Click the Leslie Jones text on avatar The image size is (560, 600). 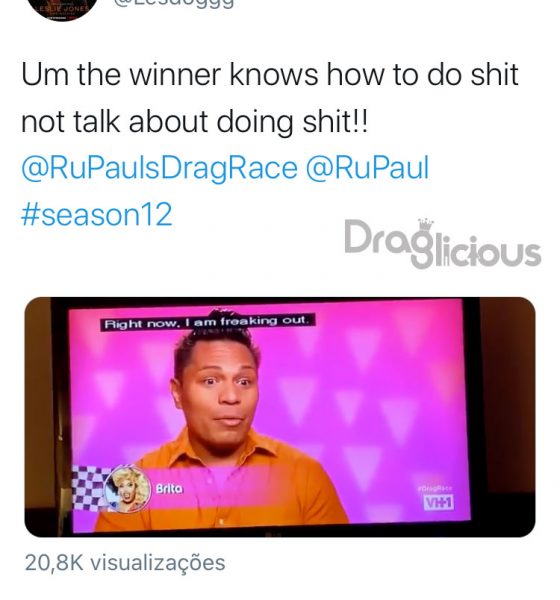coord(62,8)
